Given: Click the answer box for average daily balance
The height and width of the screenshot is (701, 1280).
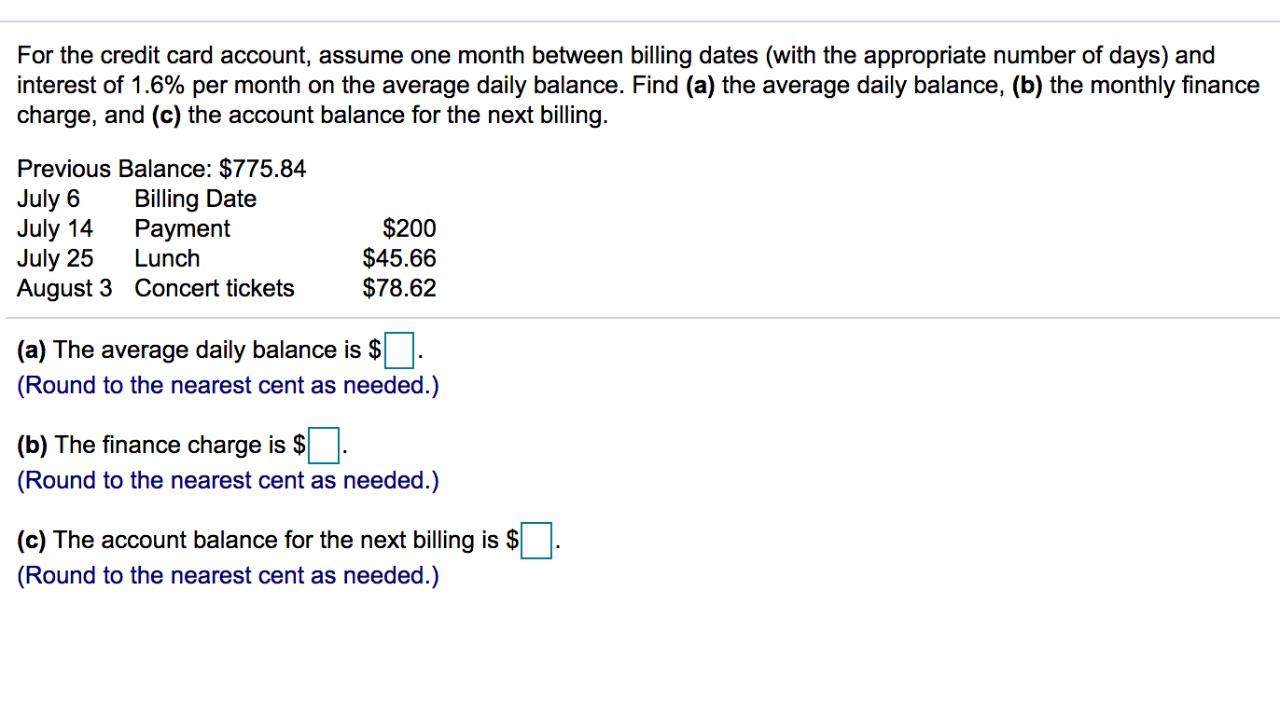Looking at the screenshot, I should click(399, 350).
